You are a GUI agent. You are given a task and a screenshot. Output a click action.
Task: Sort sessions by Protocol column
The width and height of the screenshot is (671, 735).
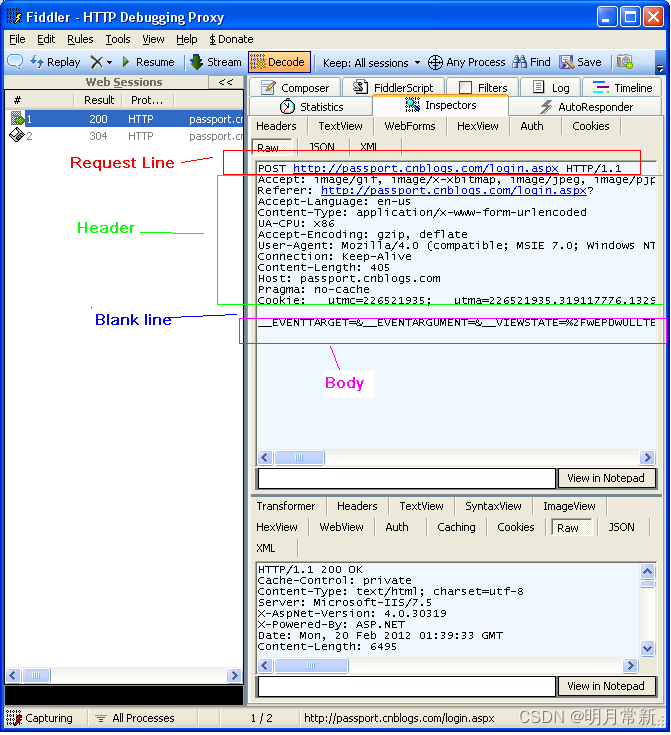(x=147, y=100)
